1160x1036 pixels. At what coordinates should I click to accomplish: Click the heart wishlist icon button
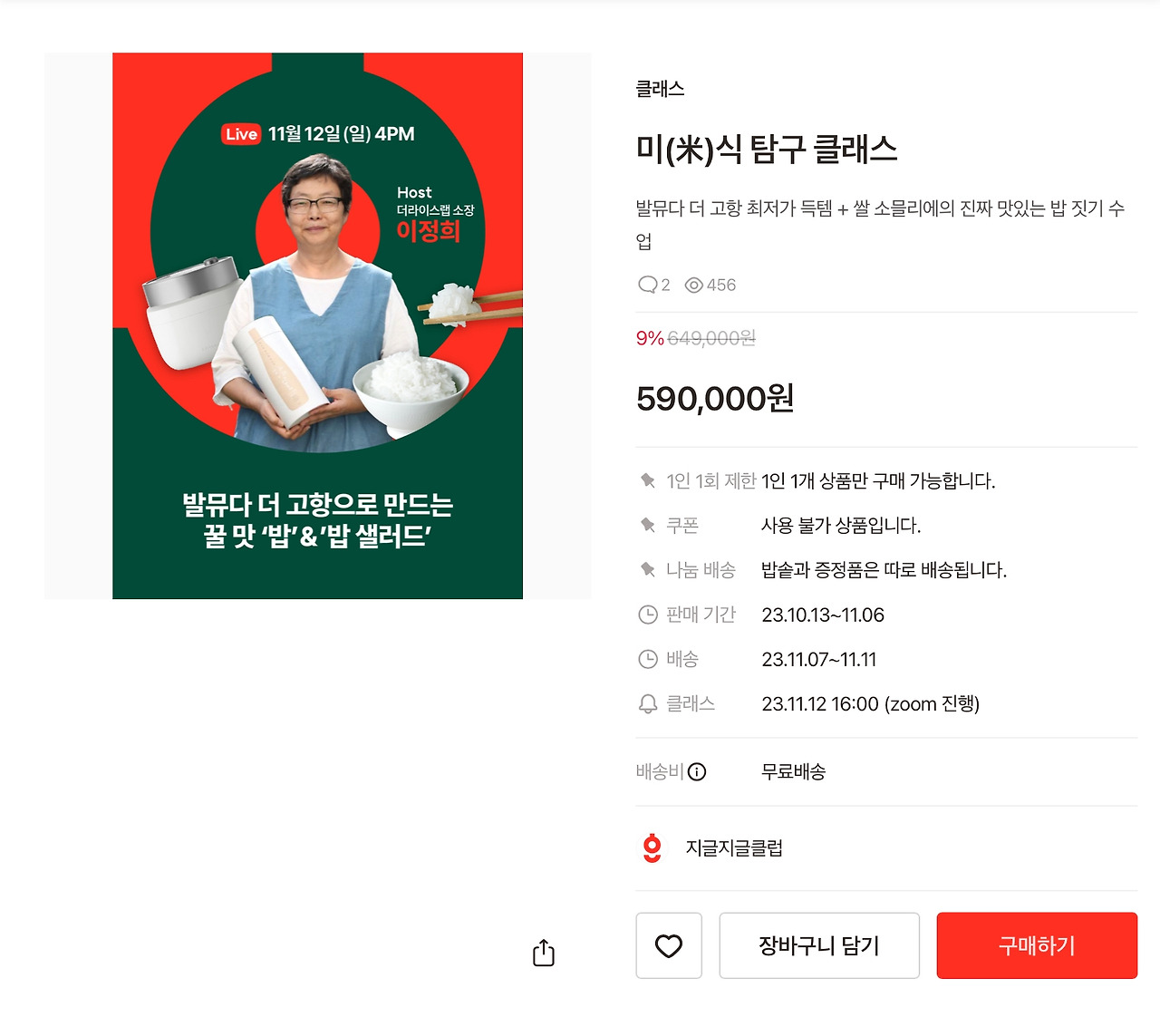click(x=669, y=945)
